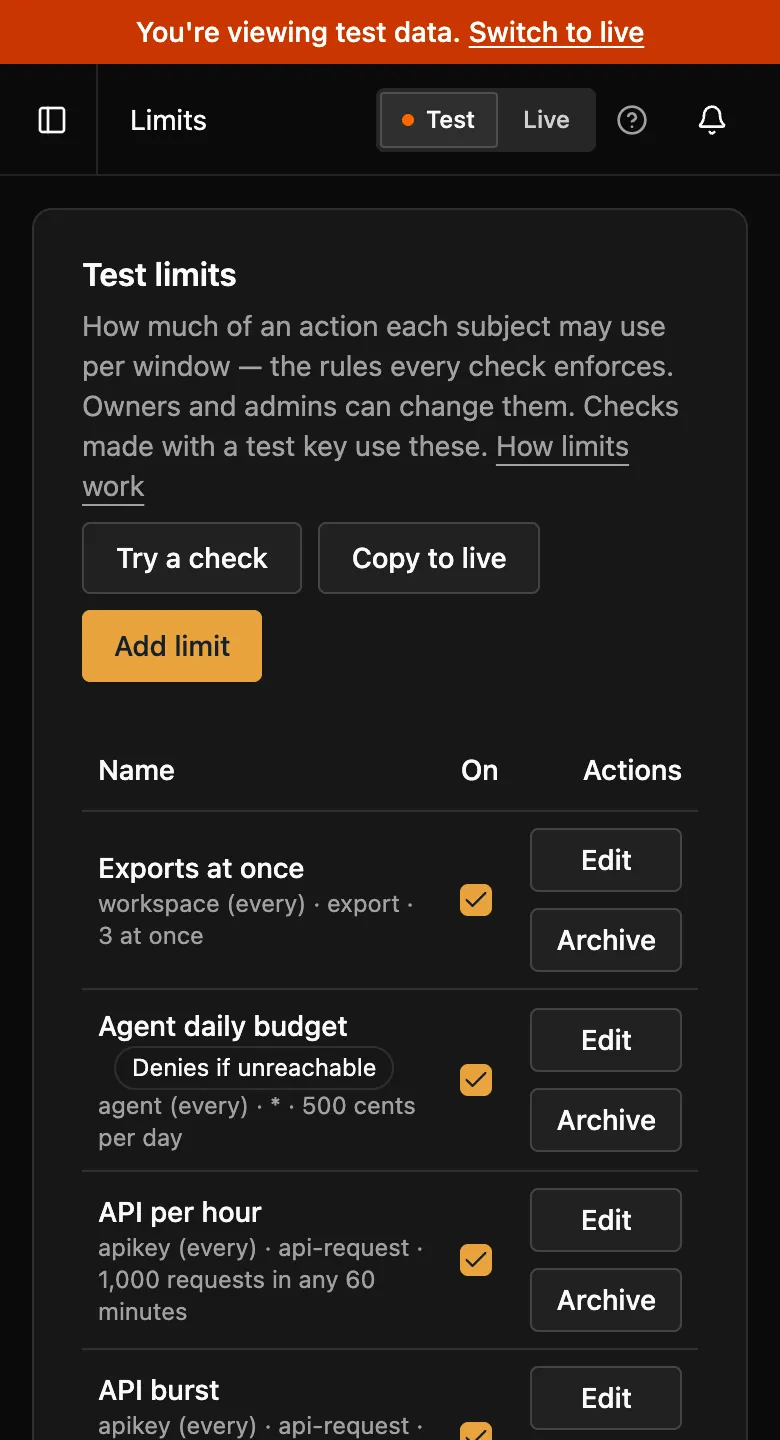Toggle the API per hour checkbox

pyautogui.click(x=476, y=1260)
